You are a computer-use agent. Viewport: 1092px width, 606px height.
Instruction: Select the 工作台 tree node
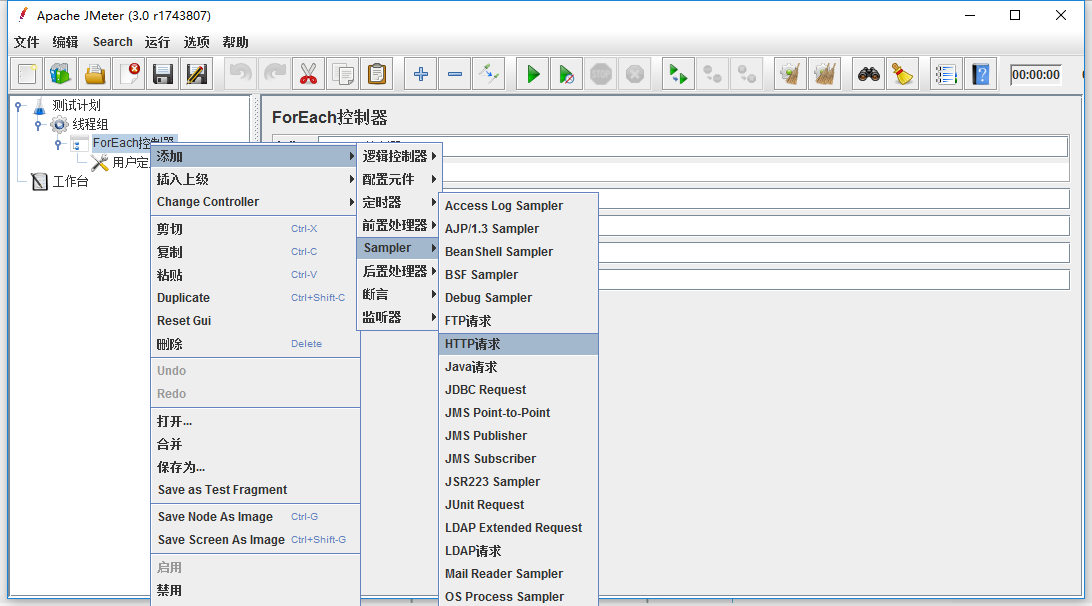[70, 182]
